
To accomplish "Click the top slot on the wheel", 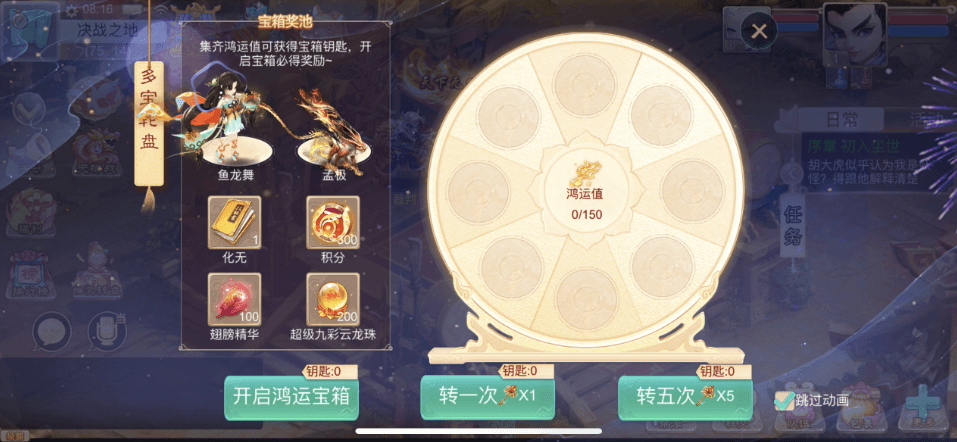I will point(586,85).
